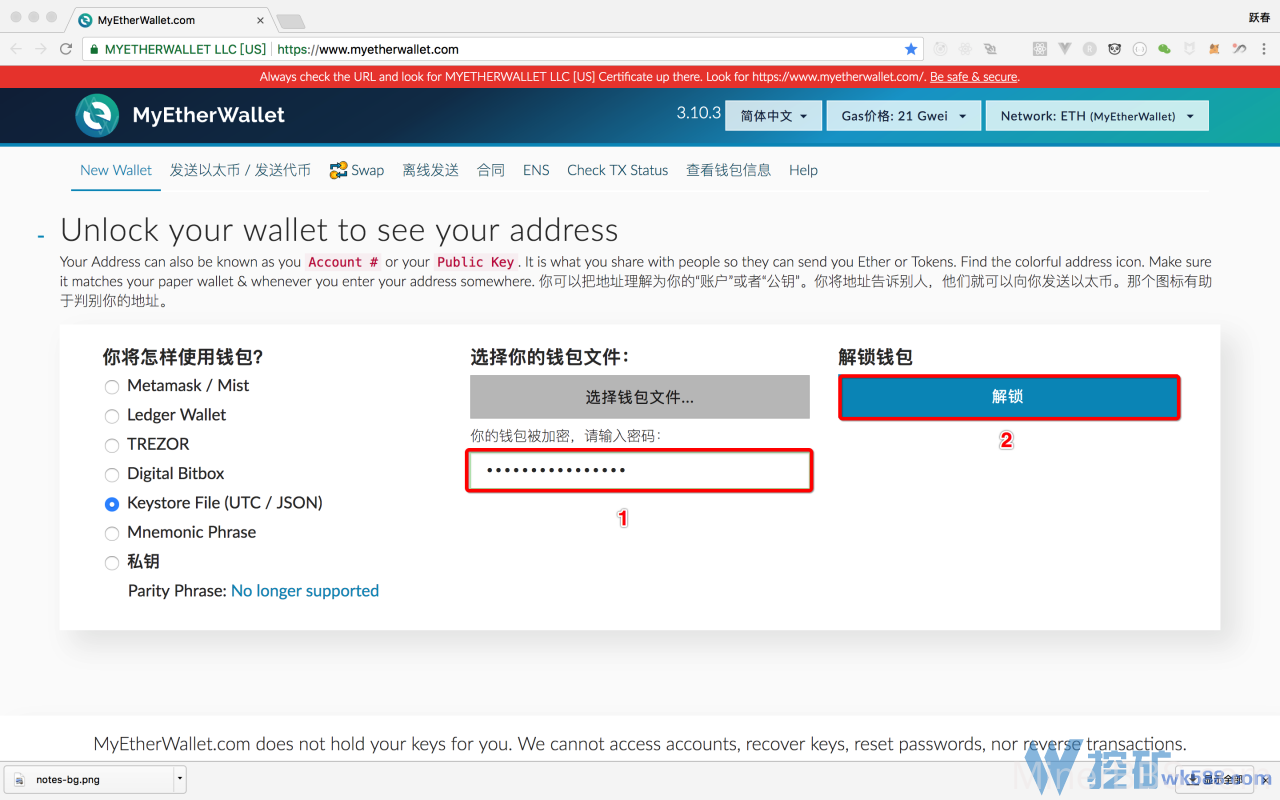Viewport: 1280px width, 800px height.
Task: Click the linked-squares extension icon
Action: tap(990, 49)
